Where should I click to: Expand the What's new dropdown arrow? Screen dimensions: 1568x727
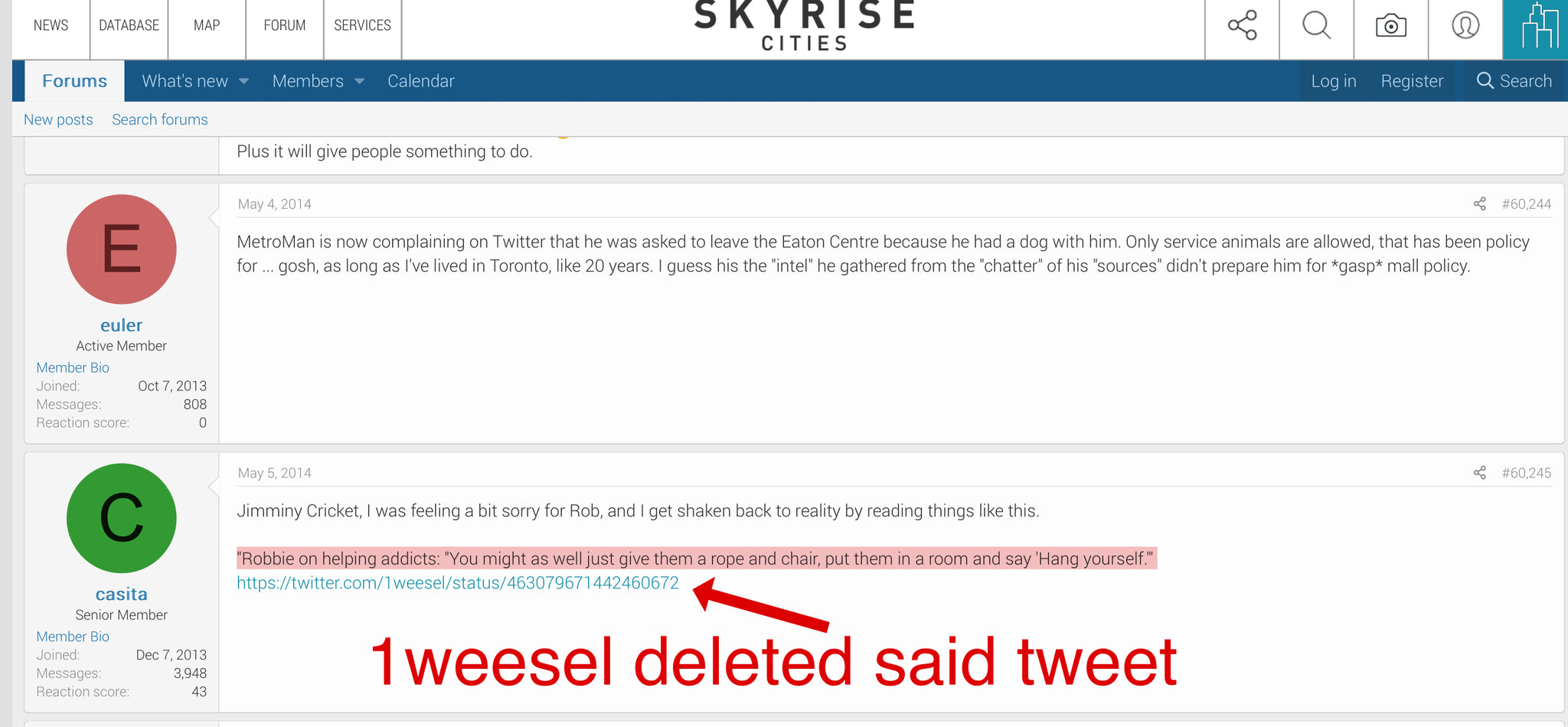tap(244, 81)
